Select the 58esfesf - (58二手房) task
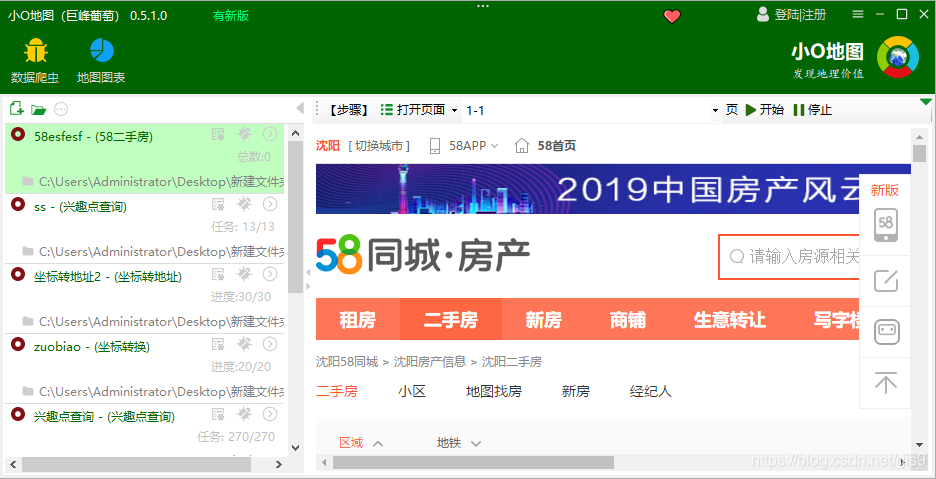Viewport: 936px width, 479px height. [x=94, y=137]
